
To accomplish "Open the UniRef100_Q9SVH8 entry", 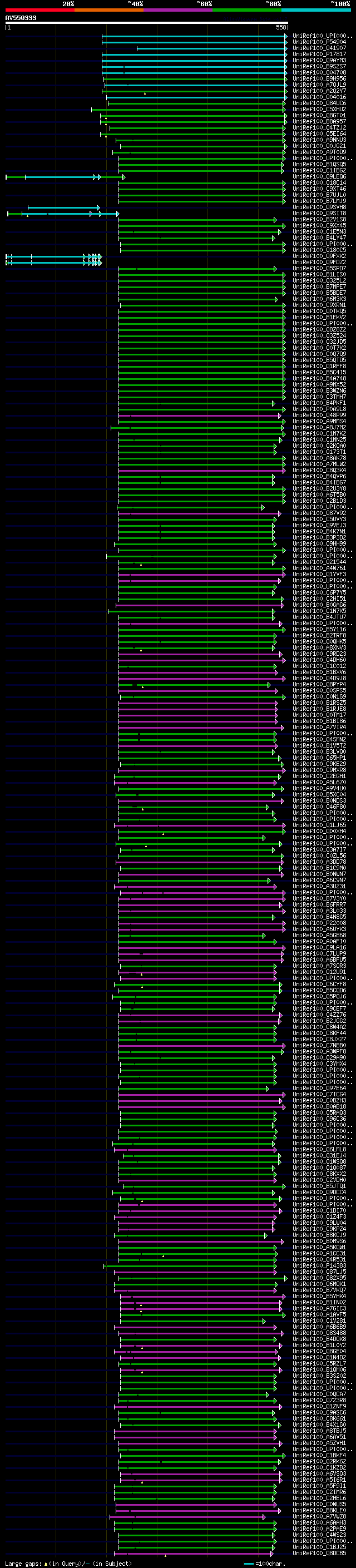I will tap(319, 207).
